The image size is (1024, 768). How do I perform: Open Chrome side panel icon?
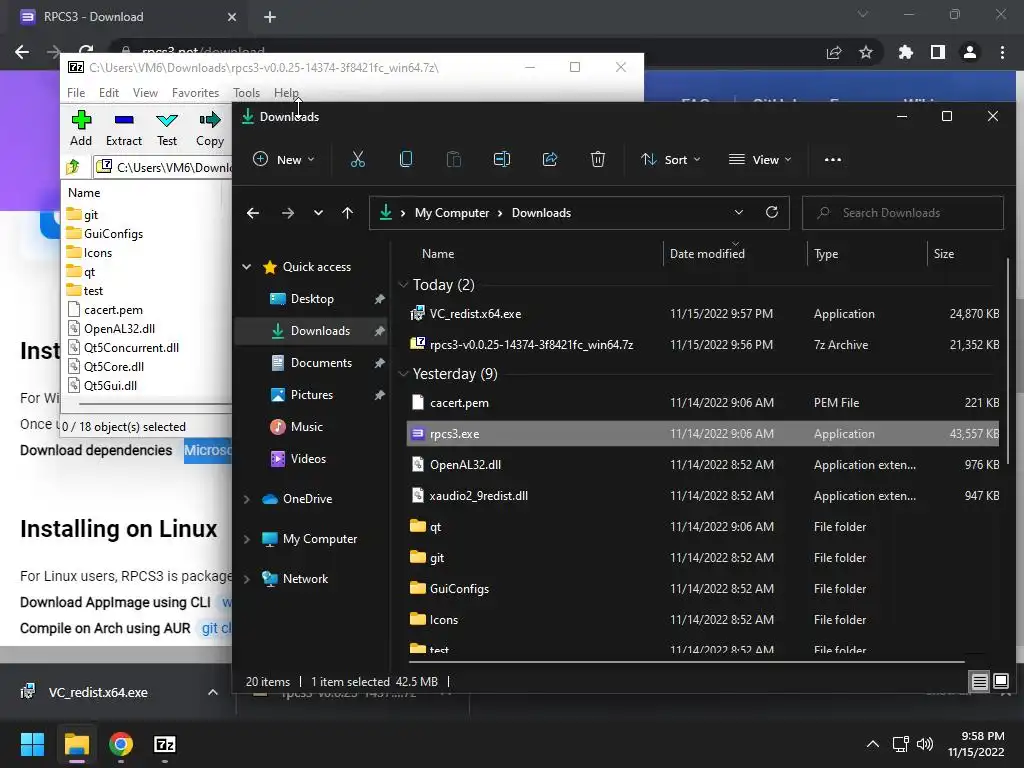938,52
